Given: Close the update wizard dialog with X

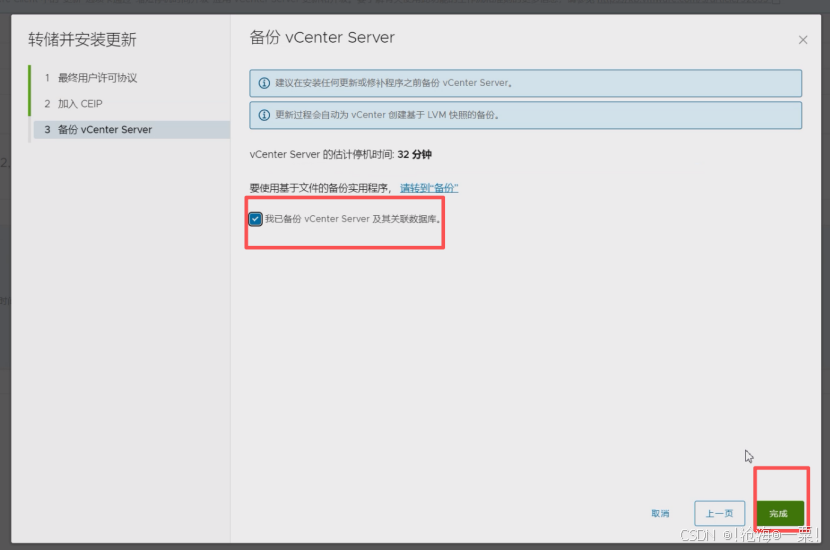Looking at the screenshot, I should 802,40.
